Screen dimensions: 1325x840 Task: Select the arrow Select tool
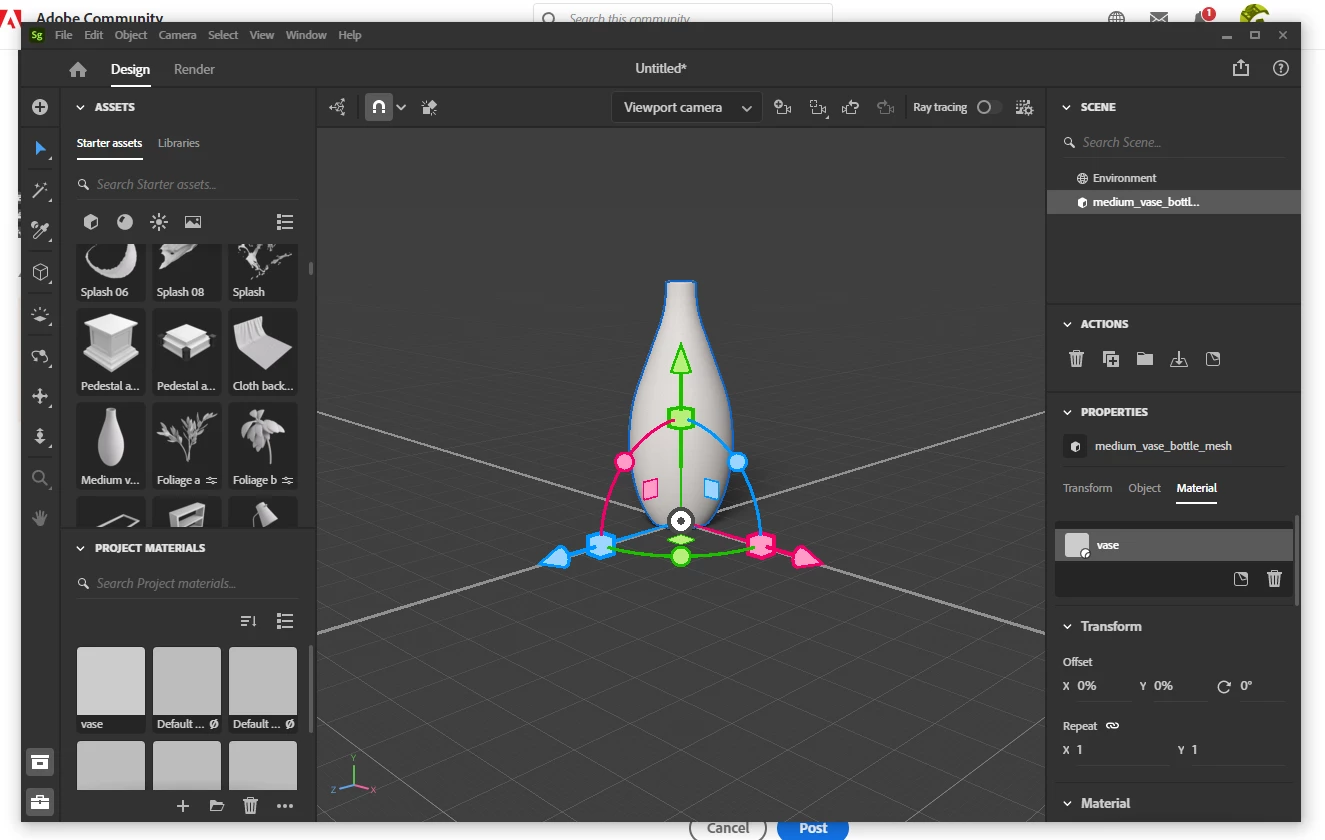tap(40, 149)
